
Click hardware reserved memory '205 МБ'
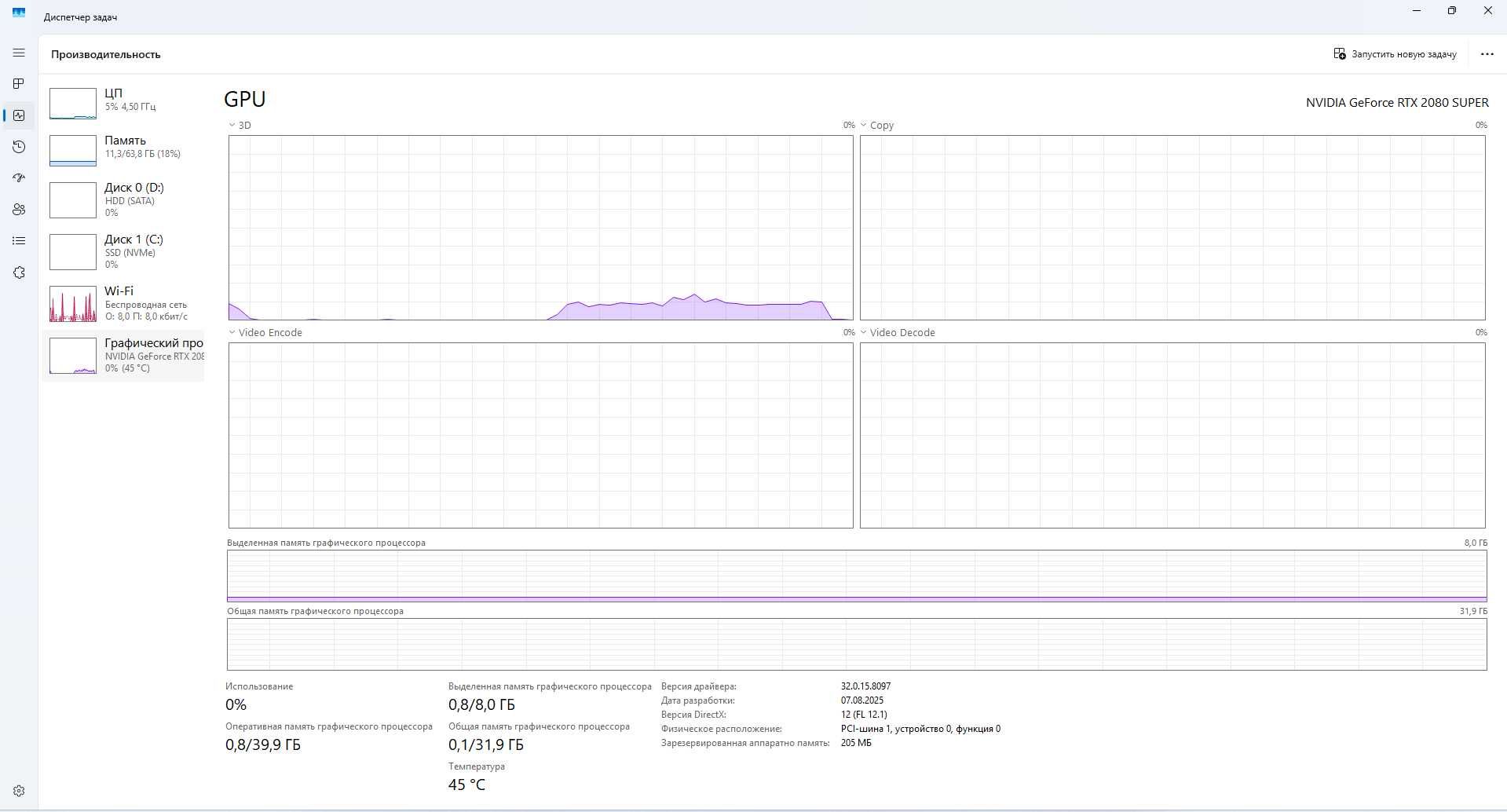[856, 742]
